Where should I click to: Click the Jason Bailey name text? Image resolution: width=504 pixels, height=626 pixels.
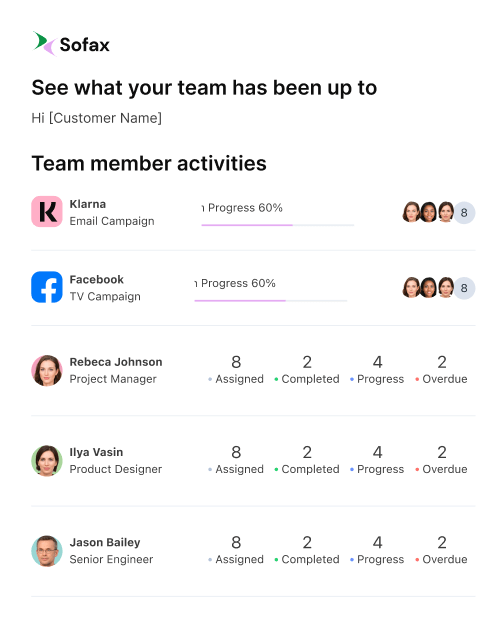[105, 543]
